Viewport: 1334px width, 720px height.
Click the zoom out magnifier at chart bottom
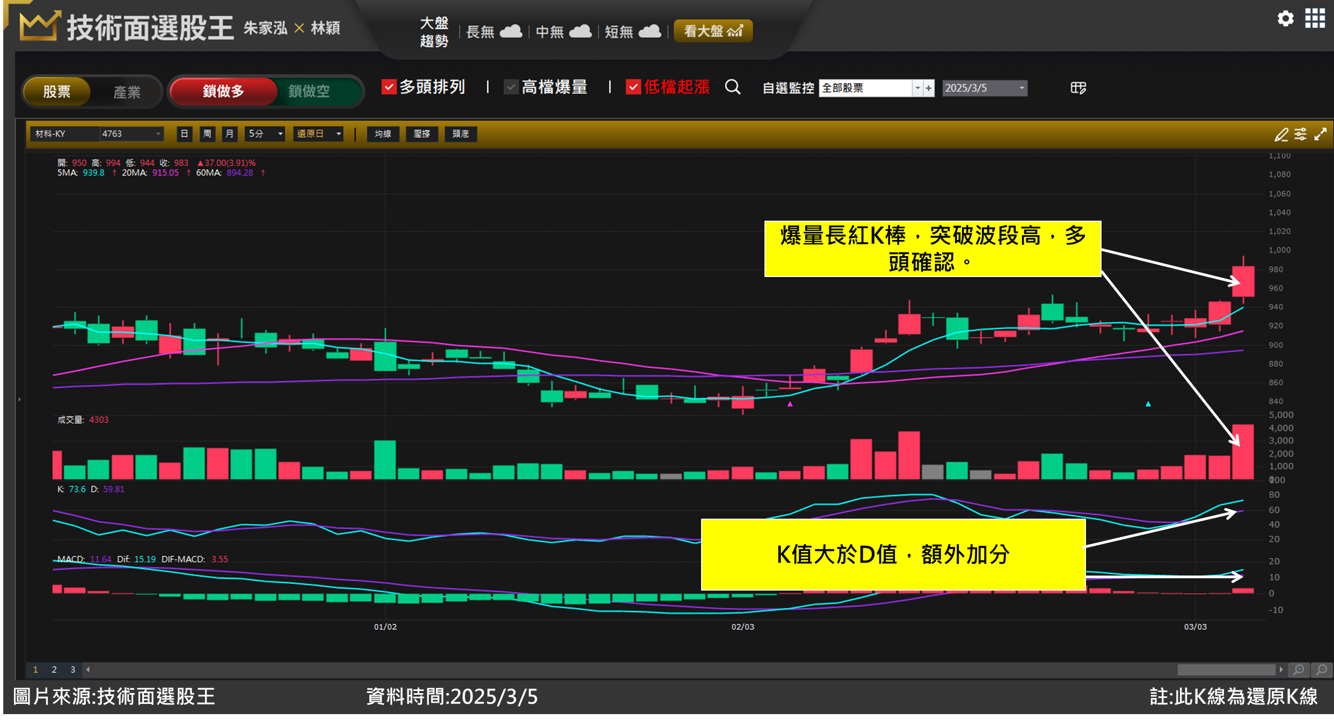point(1321,670)
